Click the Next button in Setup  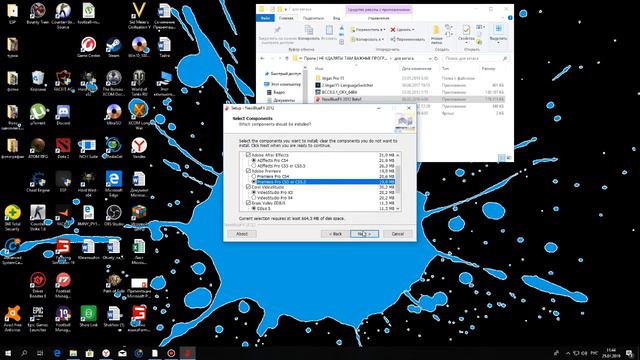click(364, 234)
